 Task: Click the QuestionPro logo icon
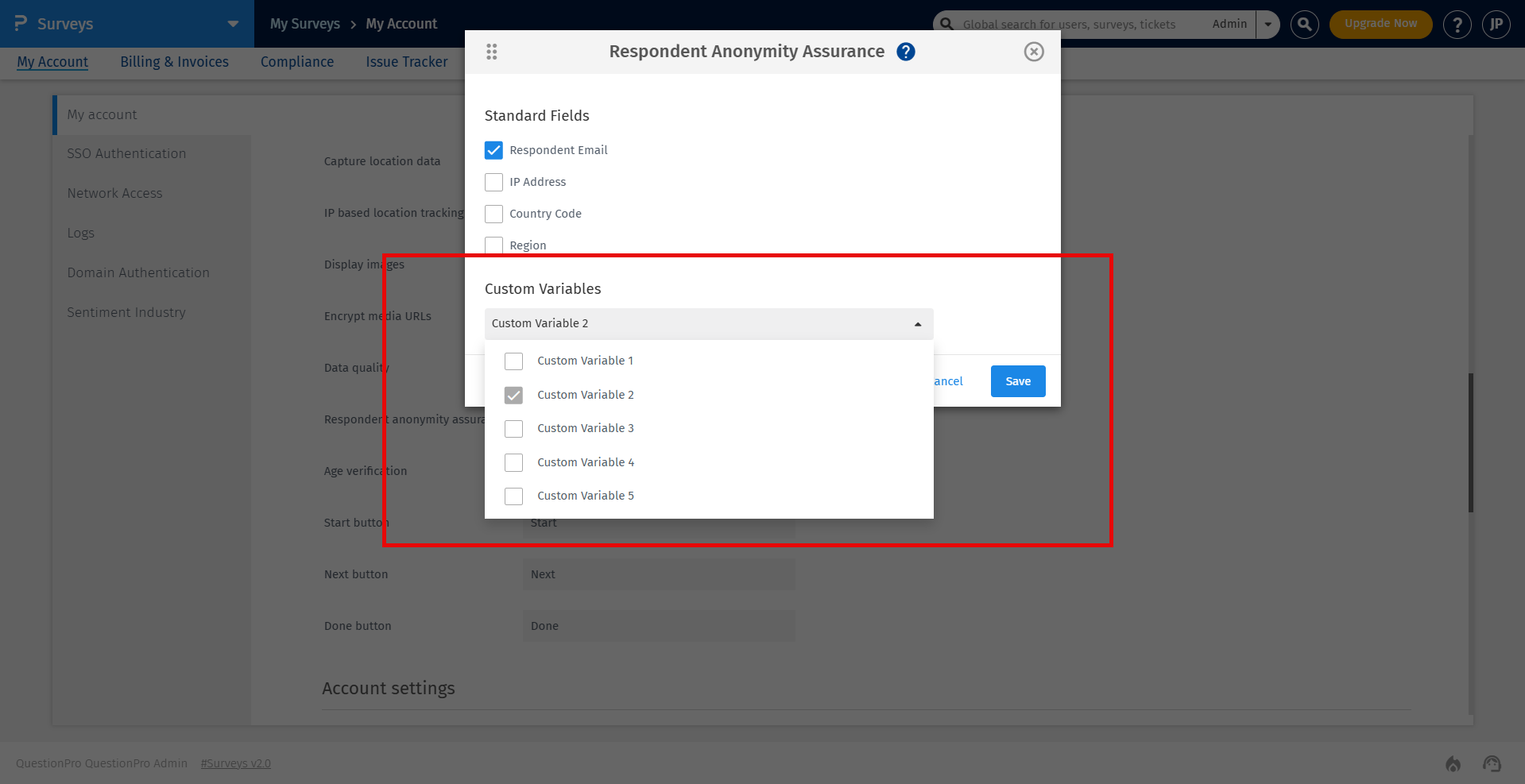coord(21,24)
